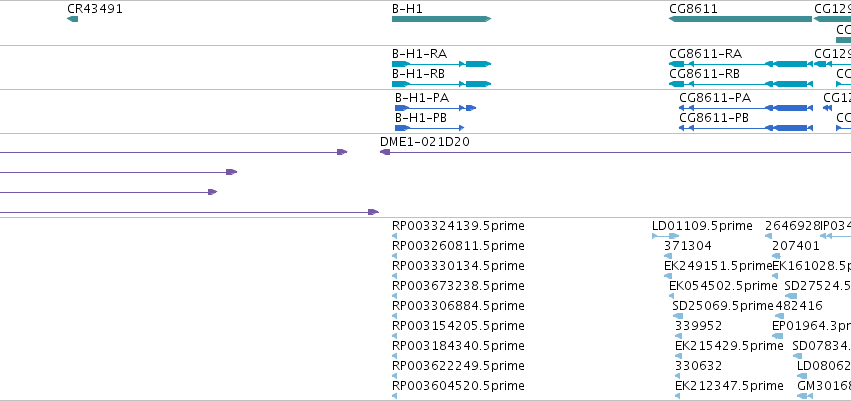Image resolution: width=851 pixels, height=401 pixels.
Task: Click the RP003604520.5prime EST label
Action: 458,386
